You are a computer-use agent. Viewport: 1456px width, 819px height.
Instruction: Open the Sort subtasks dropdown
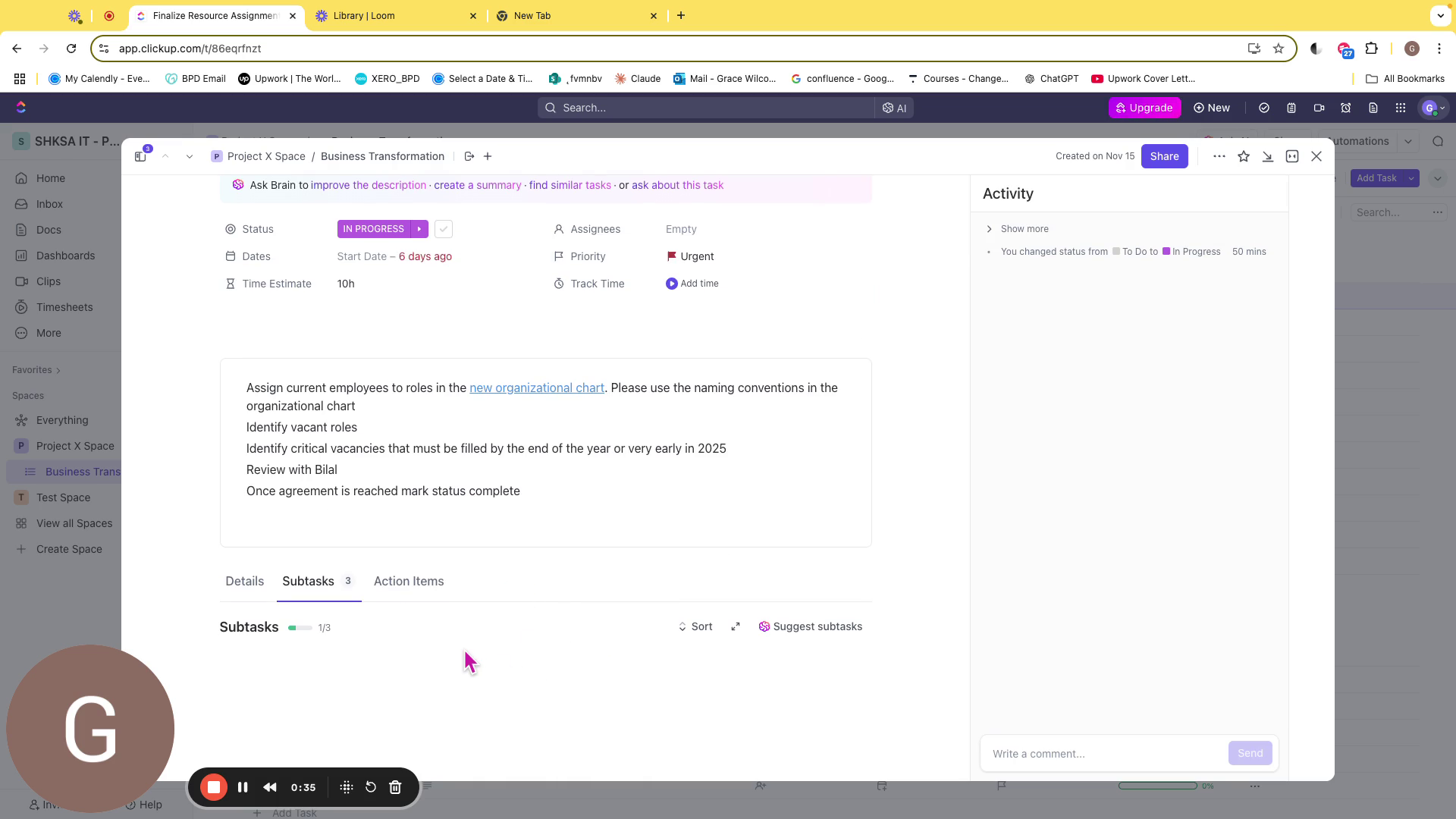pyautogui.click(x=695, y=626)
